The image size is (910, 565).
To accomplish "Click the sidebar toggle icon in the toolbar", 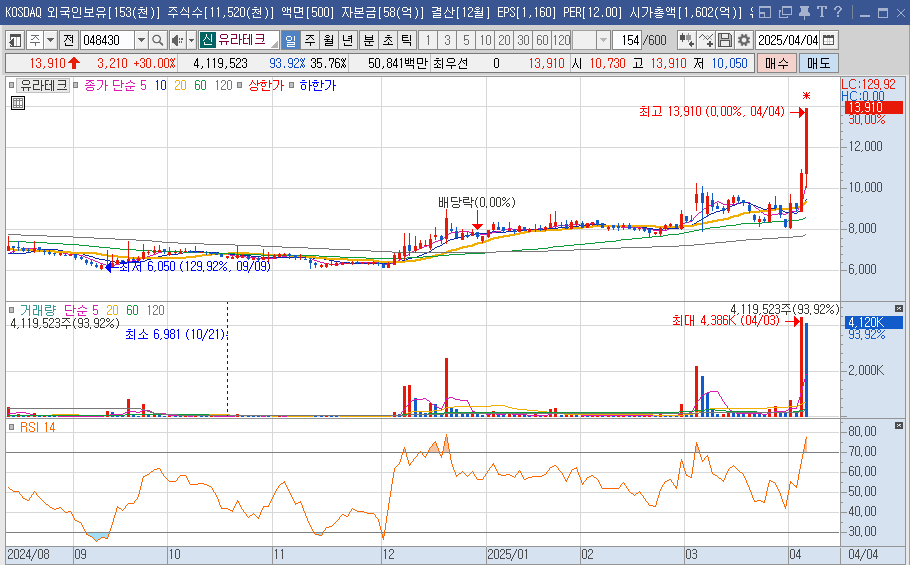I will click(x=15, y=40).
